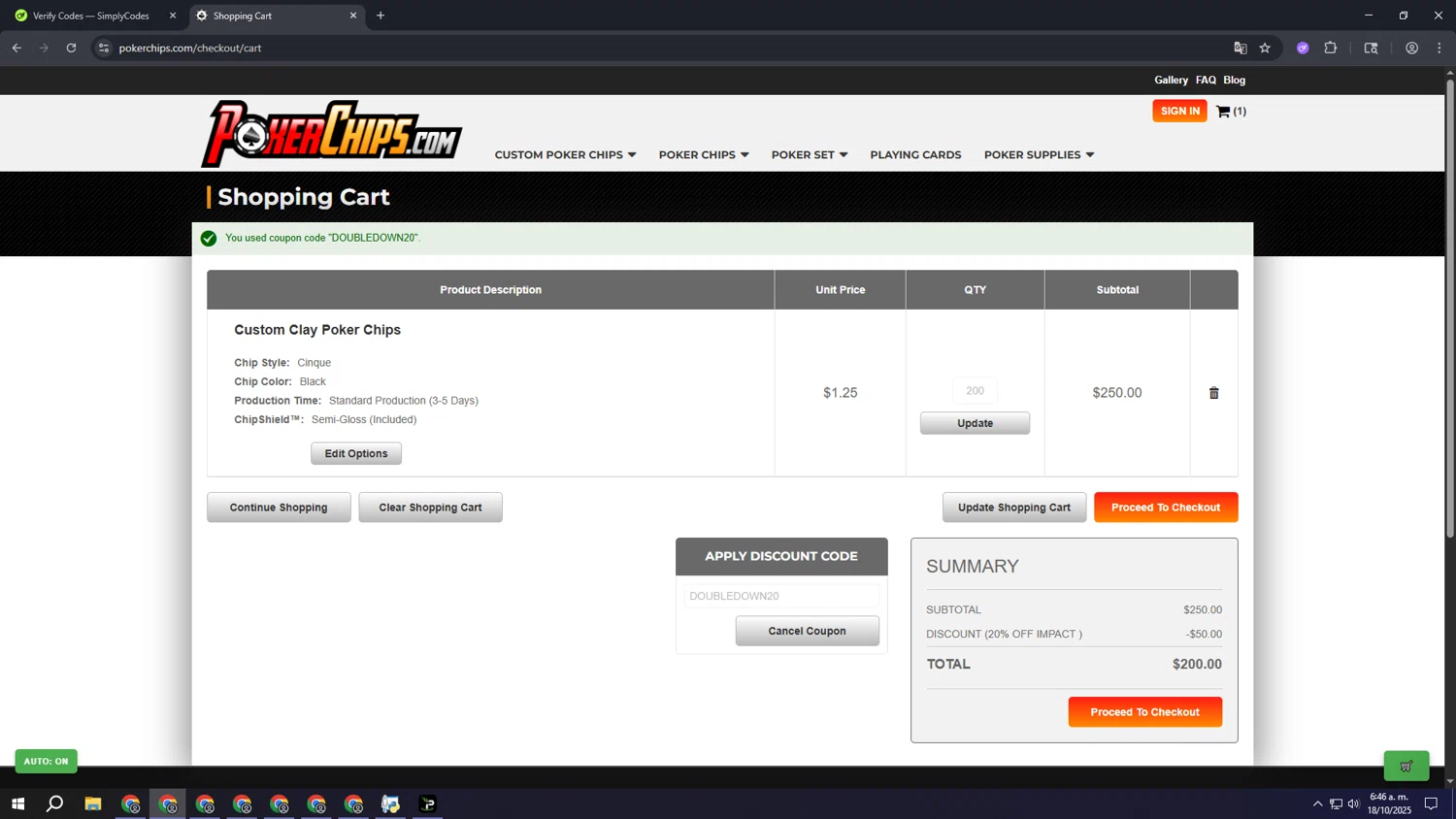Click the unit price $1.25
This screenshot has height=819, width=1456.
(x=840, y=393)
